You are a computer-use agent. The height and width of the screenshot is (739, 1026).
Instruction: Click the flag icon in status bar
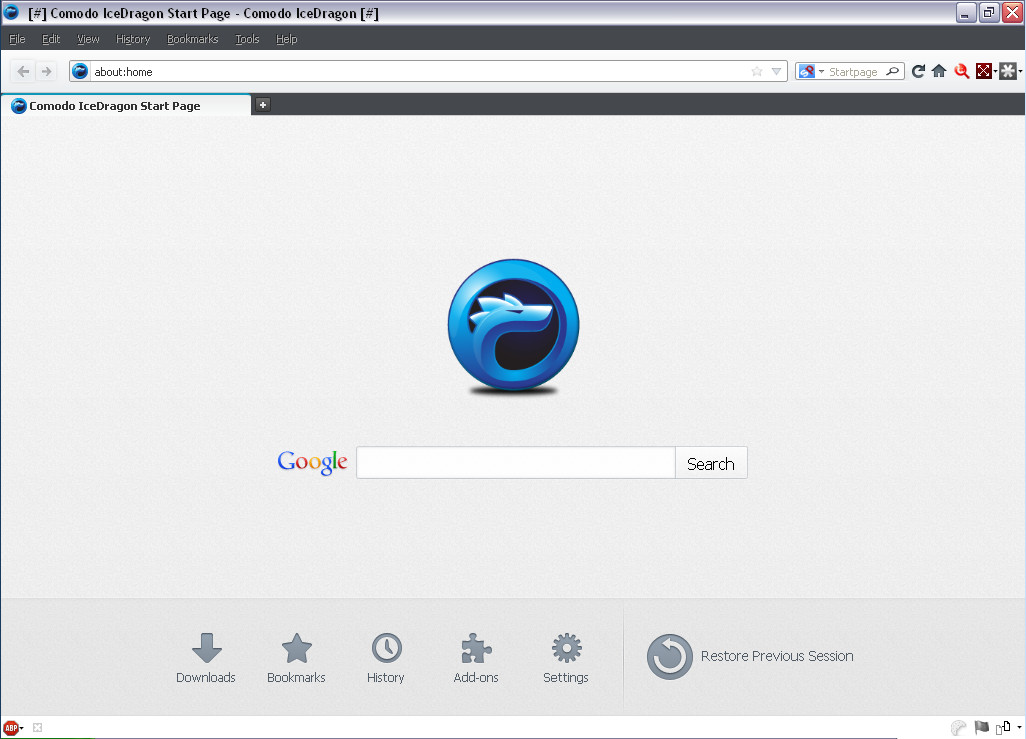point(982,727)
